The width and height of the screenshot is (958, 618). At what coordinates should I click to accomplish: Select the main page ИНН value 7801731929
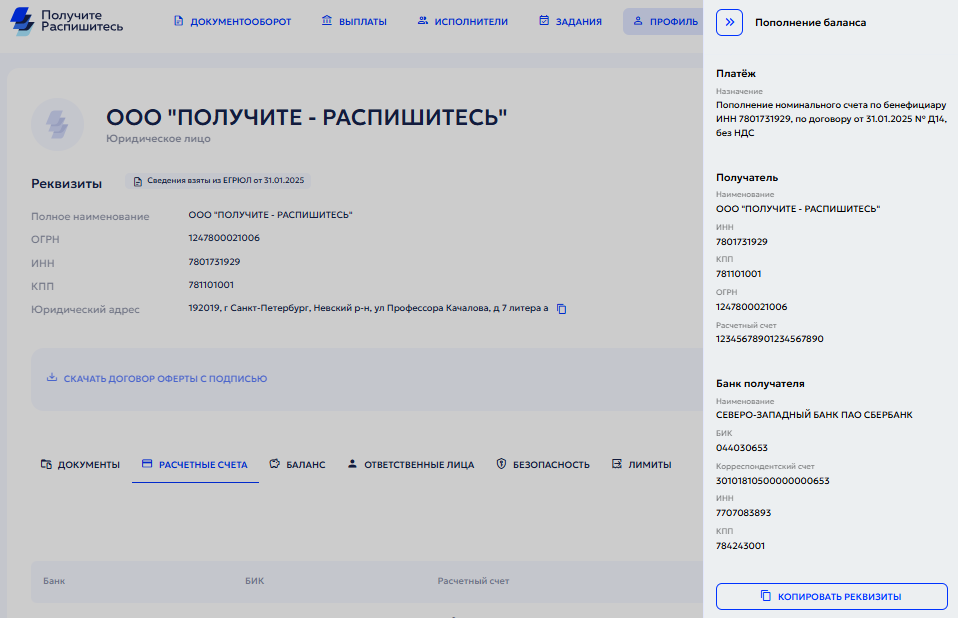click(214, 262)
